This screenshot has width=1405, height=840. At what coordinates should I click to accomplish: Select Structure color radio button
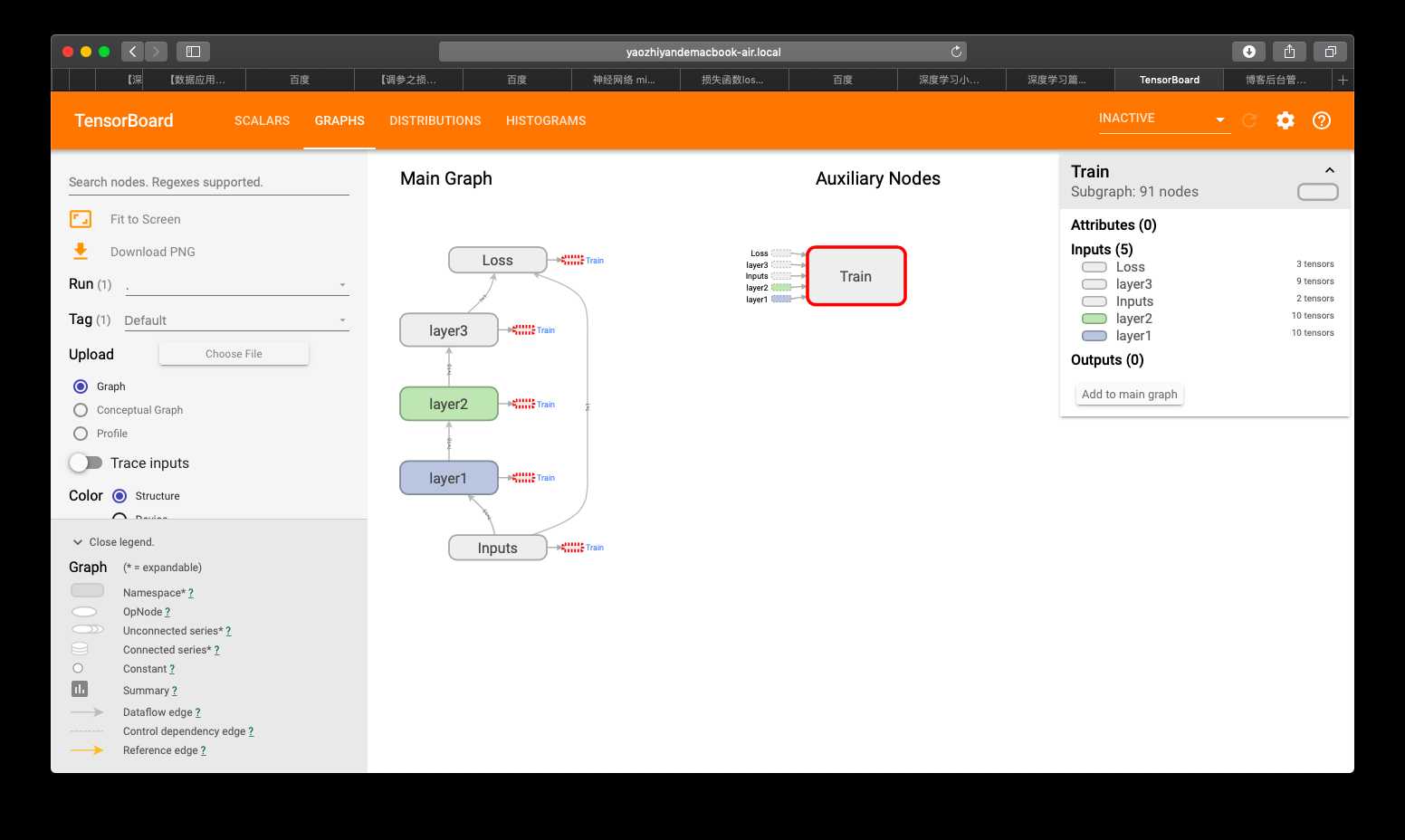(119, 496)
